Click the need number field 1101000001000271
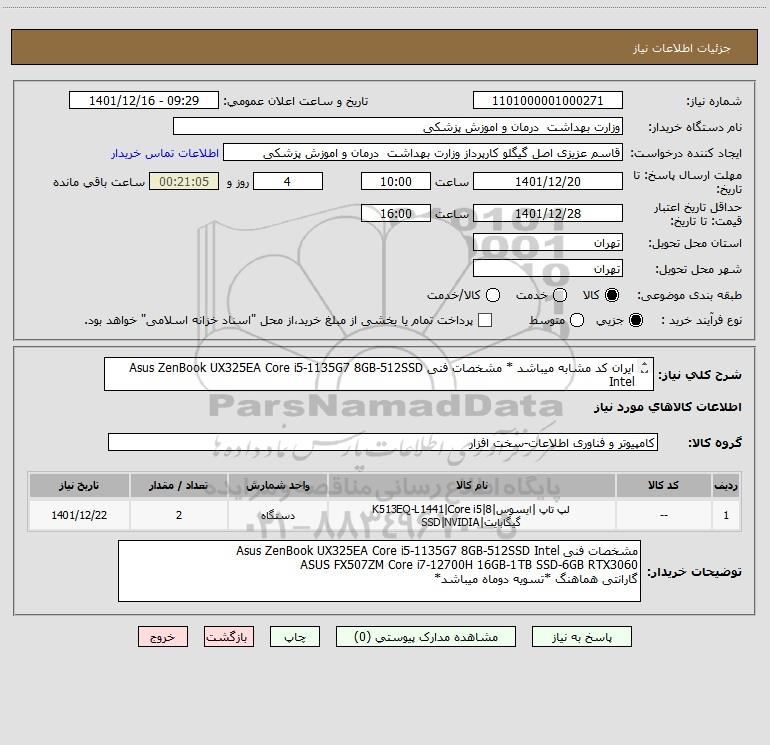This screenshot has height=745, width=770. (x=548, y=101)
